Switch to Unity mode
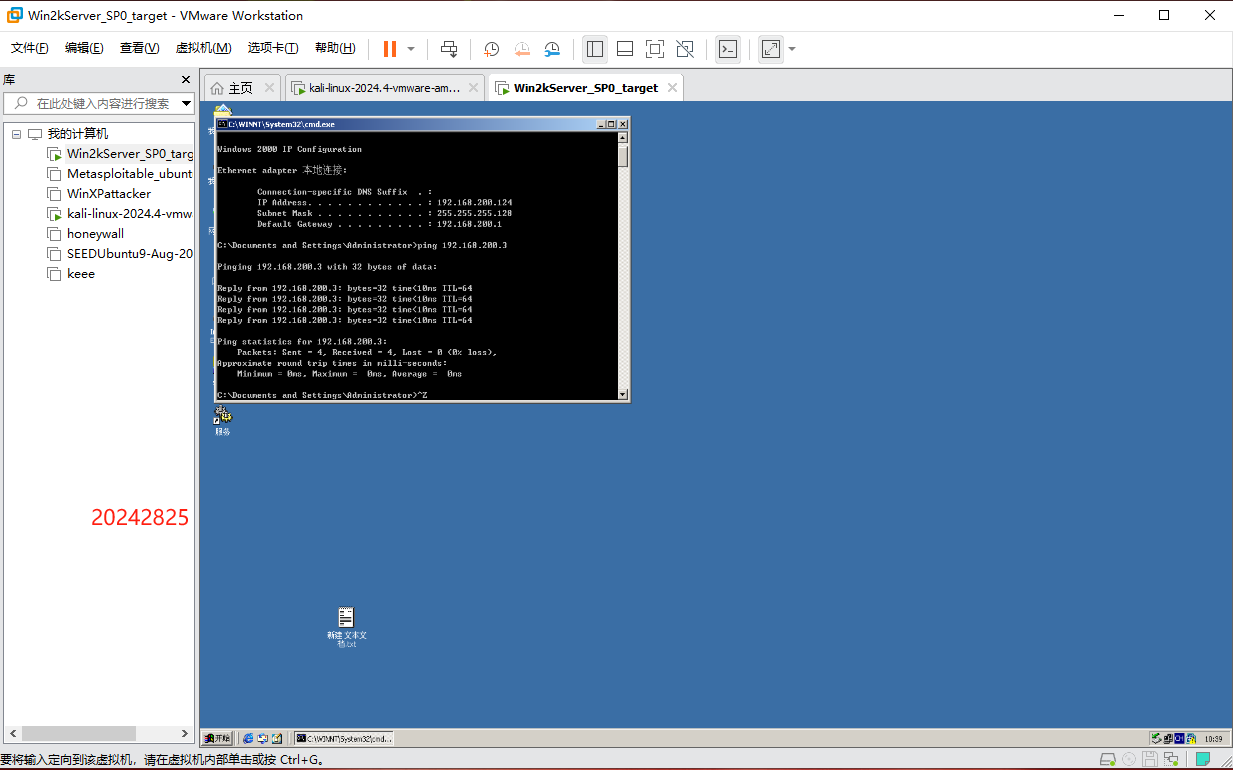Image resolution: width=1233 pixels, height=770 pixels. pyautogui.click(x=685, y=49)
